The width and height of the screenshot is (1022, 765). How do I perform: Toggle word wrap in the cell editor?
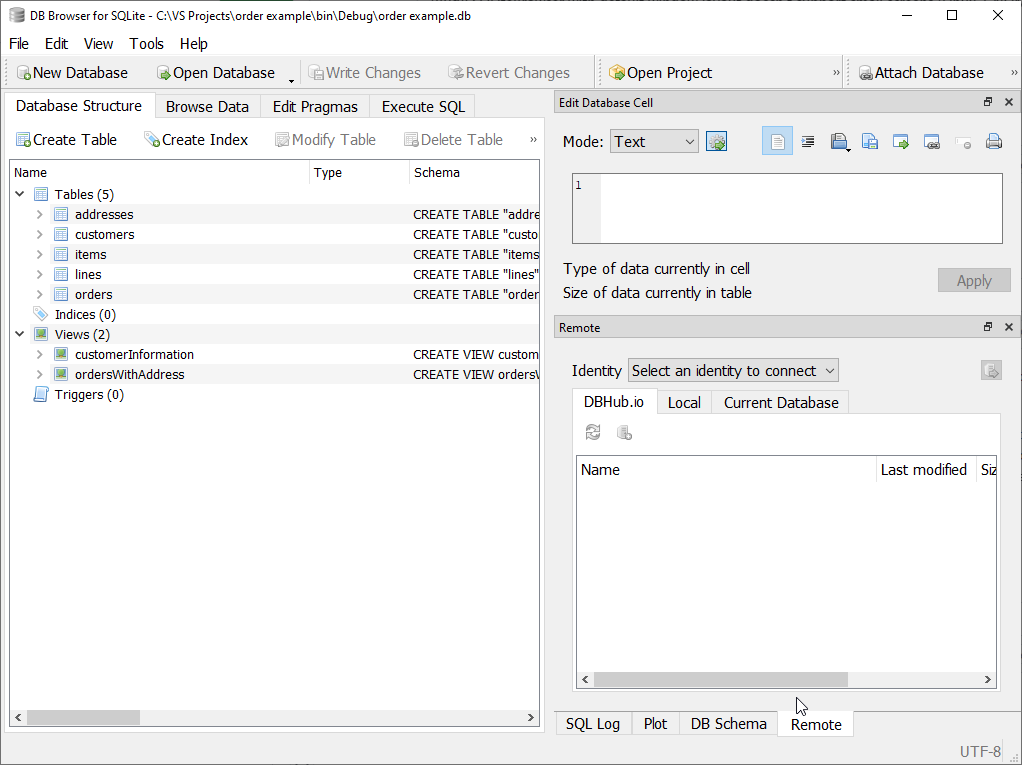click(808, 141)
